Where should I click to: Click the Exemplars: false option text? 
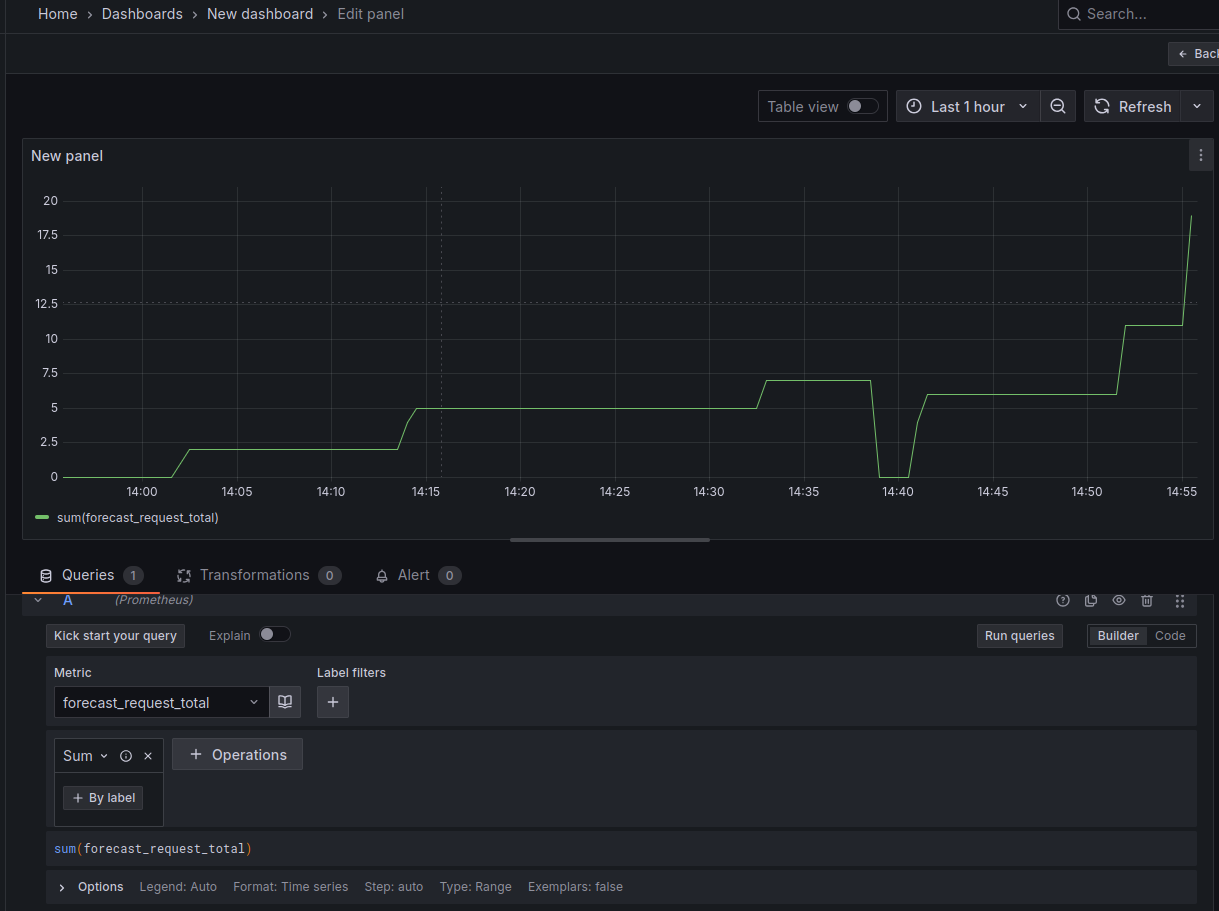575,887
